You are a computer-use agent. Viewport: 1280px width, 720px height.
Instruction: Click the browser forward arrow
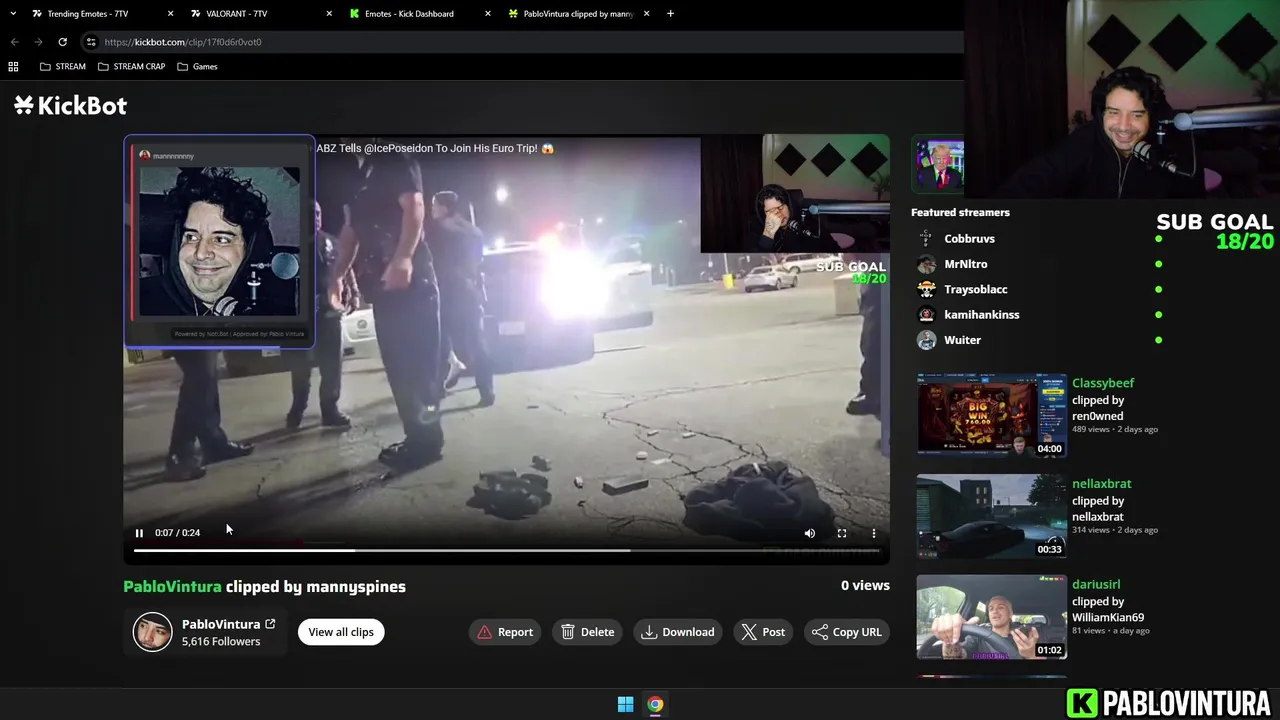pos(38,42)
